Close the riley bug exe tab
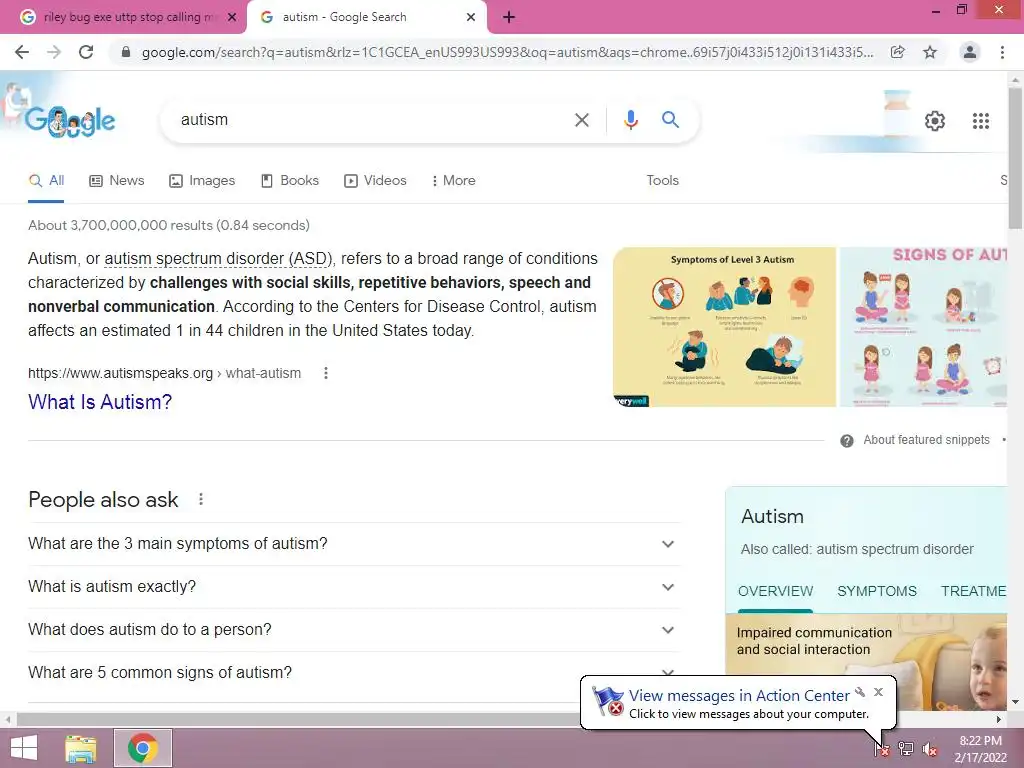The height and width of the screenshot is (768, 1024). click(232, 17)
